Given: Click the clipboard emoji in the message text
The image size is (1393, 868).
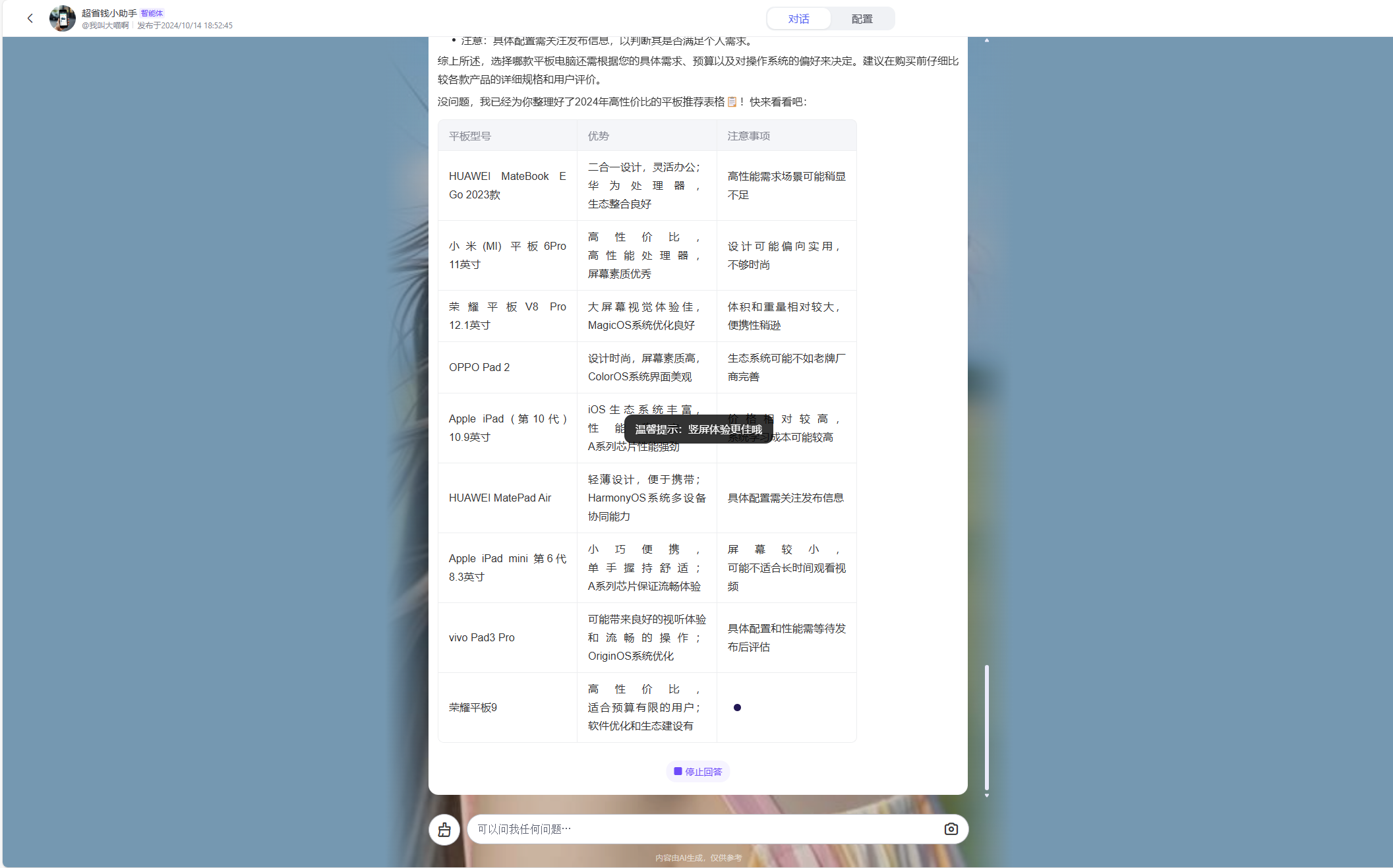Looking at the screenshot, I should click(x=732, y=103).
